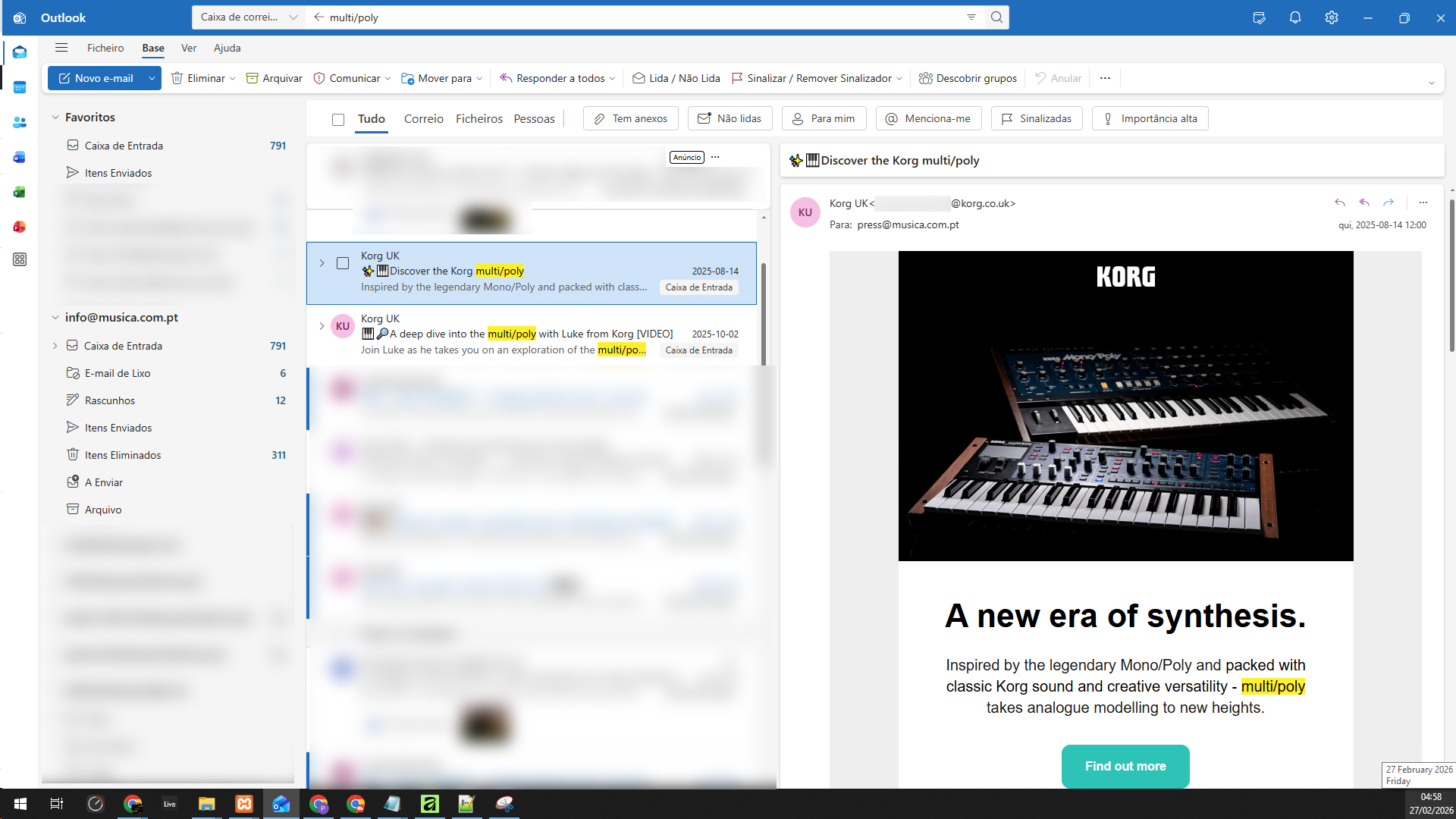Select the Pessoas results tab
The width and height of the screenshot is (1456, 819).
(535, 119)
